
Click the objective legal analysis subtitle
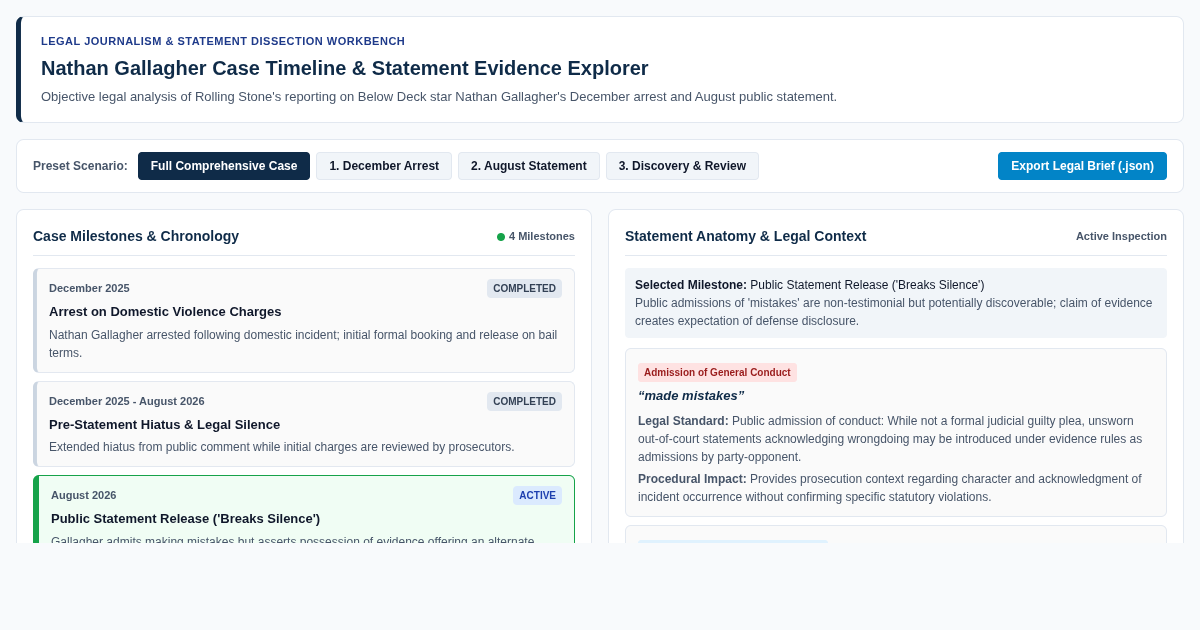click(x=439, y=97)
